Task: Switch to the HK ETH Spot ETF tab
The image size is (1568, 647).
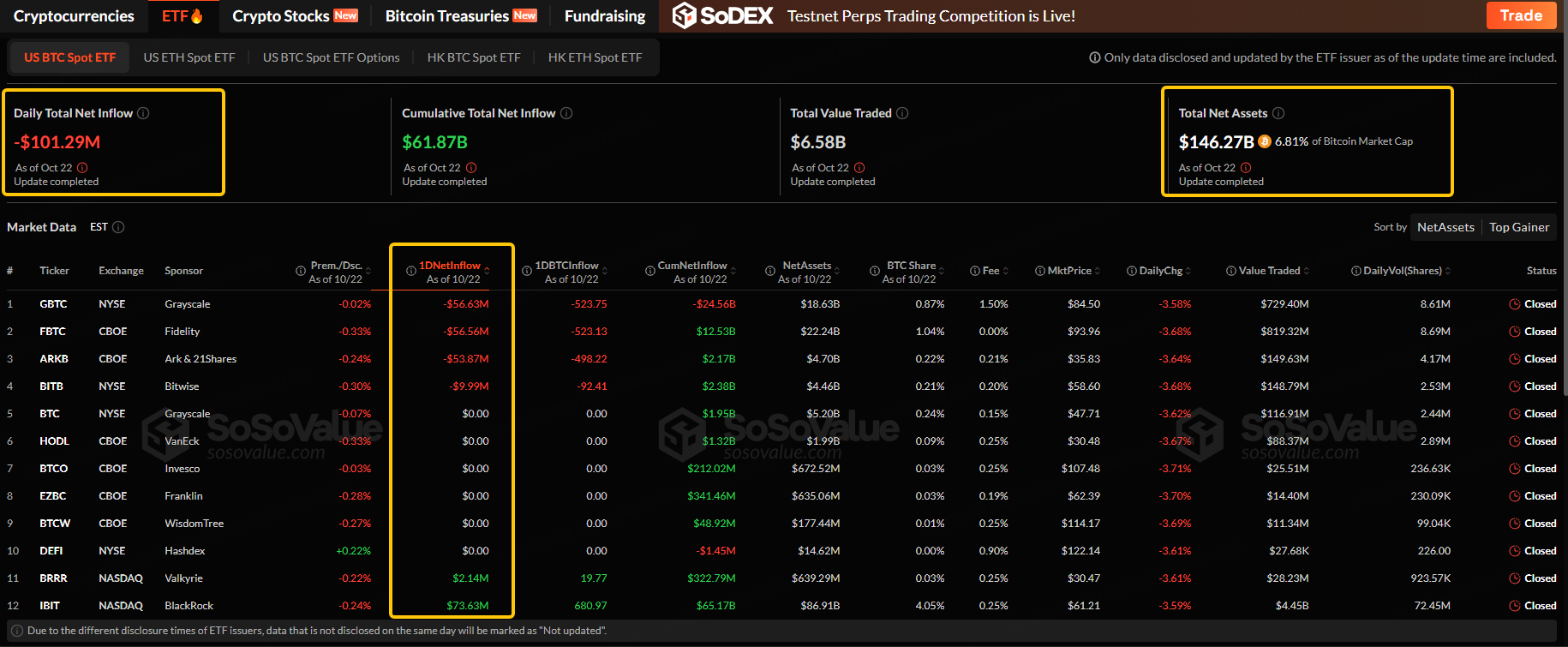Action: click(595, 57)
